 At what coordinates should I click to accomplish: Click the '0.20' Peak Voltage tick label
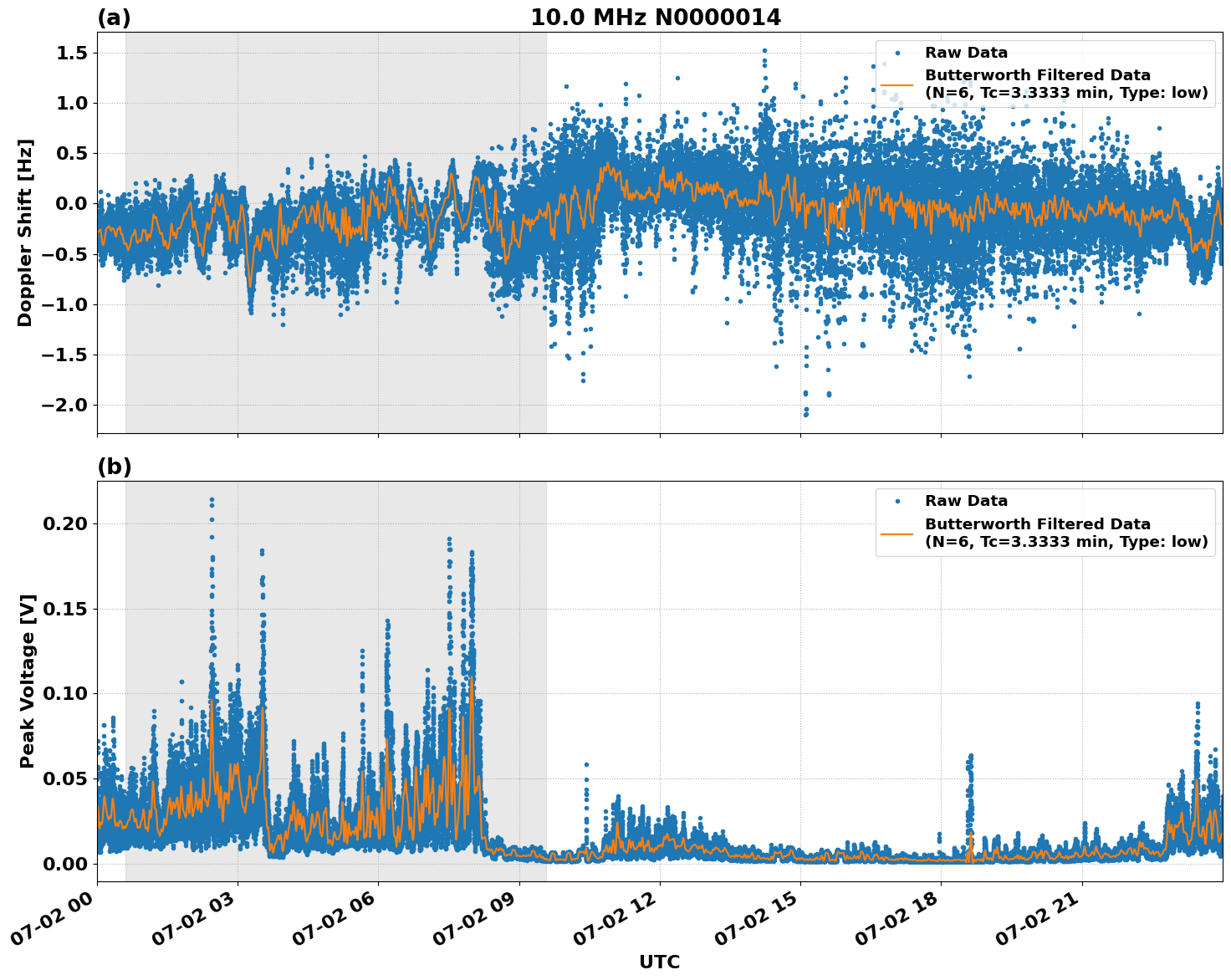coord(65,523)
